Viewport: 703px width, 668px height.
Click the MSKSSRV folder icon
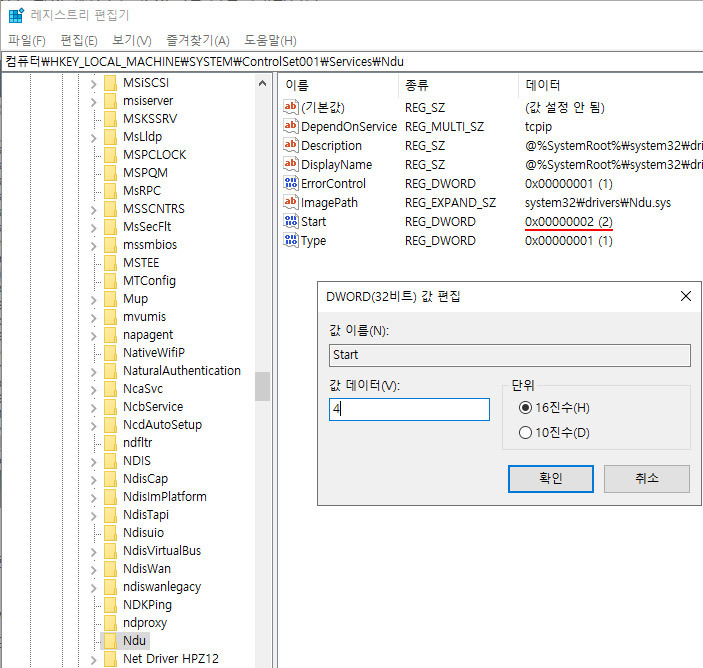coord(110,119)
